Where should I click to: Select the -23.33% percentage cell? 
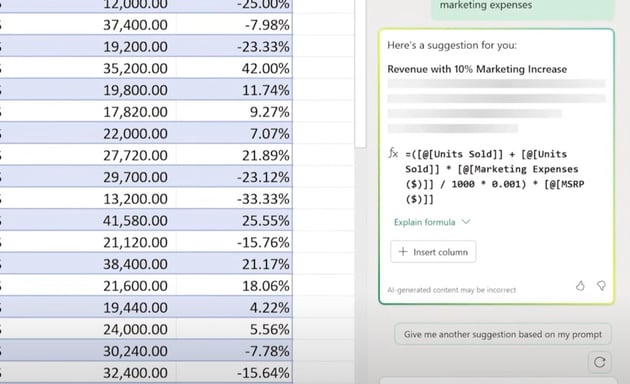tap(234, 46)
